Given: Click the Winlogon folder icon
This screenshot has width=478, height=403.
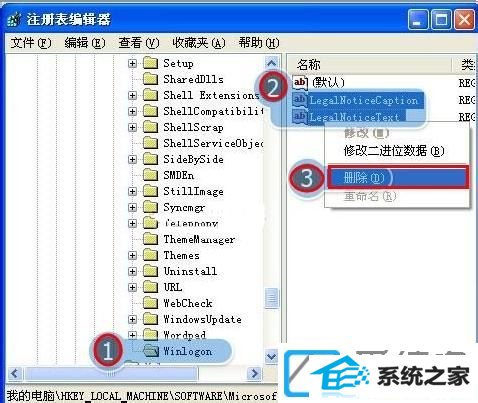Looking at the screenshot, I should click(x=151, y=351).
